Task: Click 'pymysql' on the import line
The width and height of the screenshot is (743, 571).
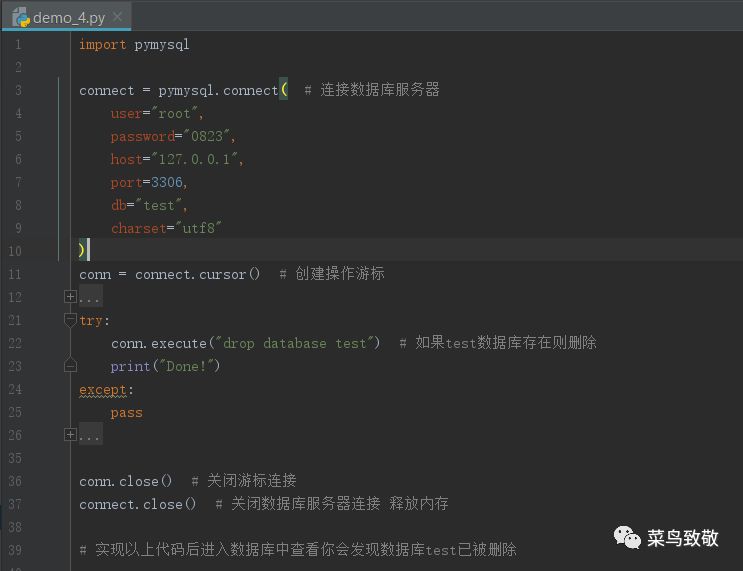Action: pyautogui.click(x=162, y=45)
